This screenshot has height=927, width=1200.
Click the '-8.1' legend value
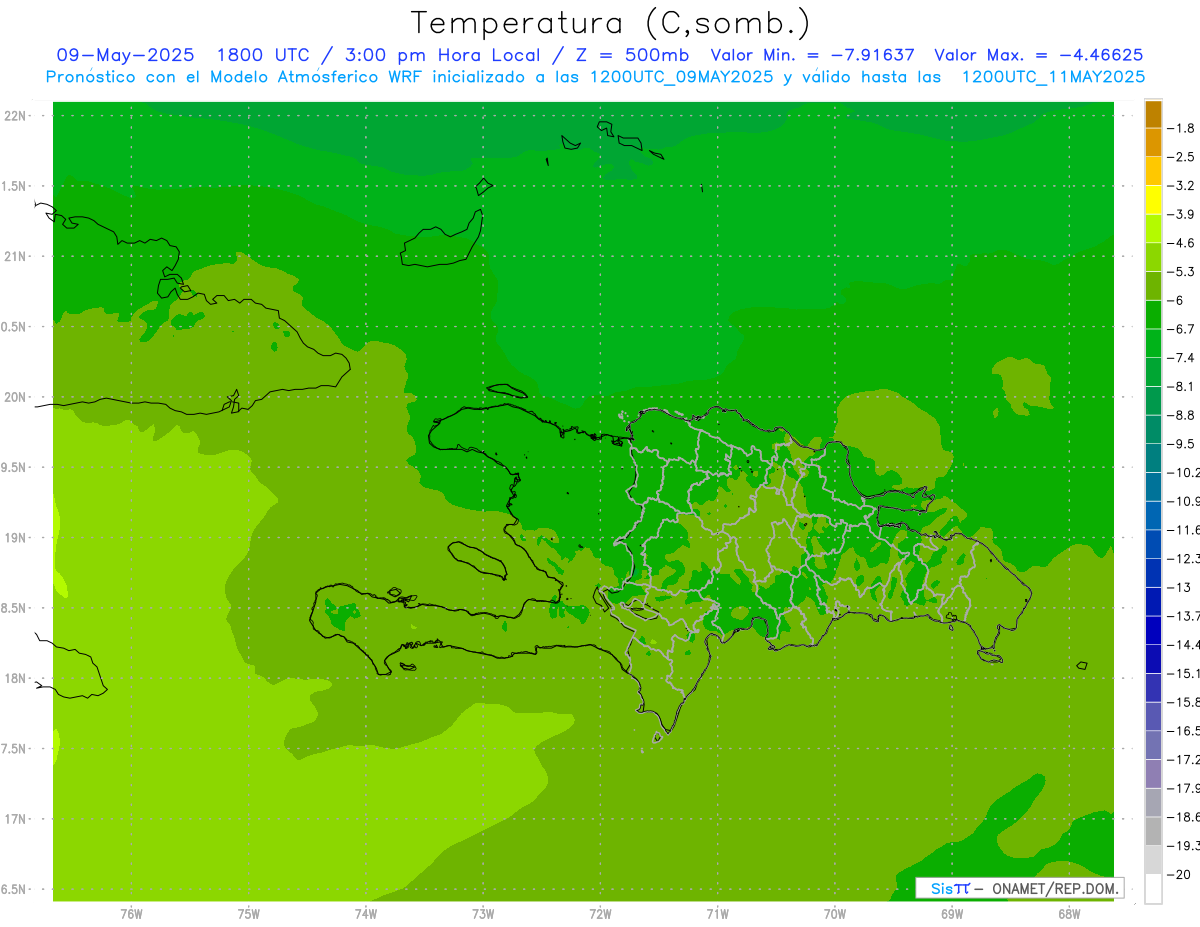1181,387
